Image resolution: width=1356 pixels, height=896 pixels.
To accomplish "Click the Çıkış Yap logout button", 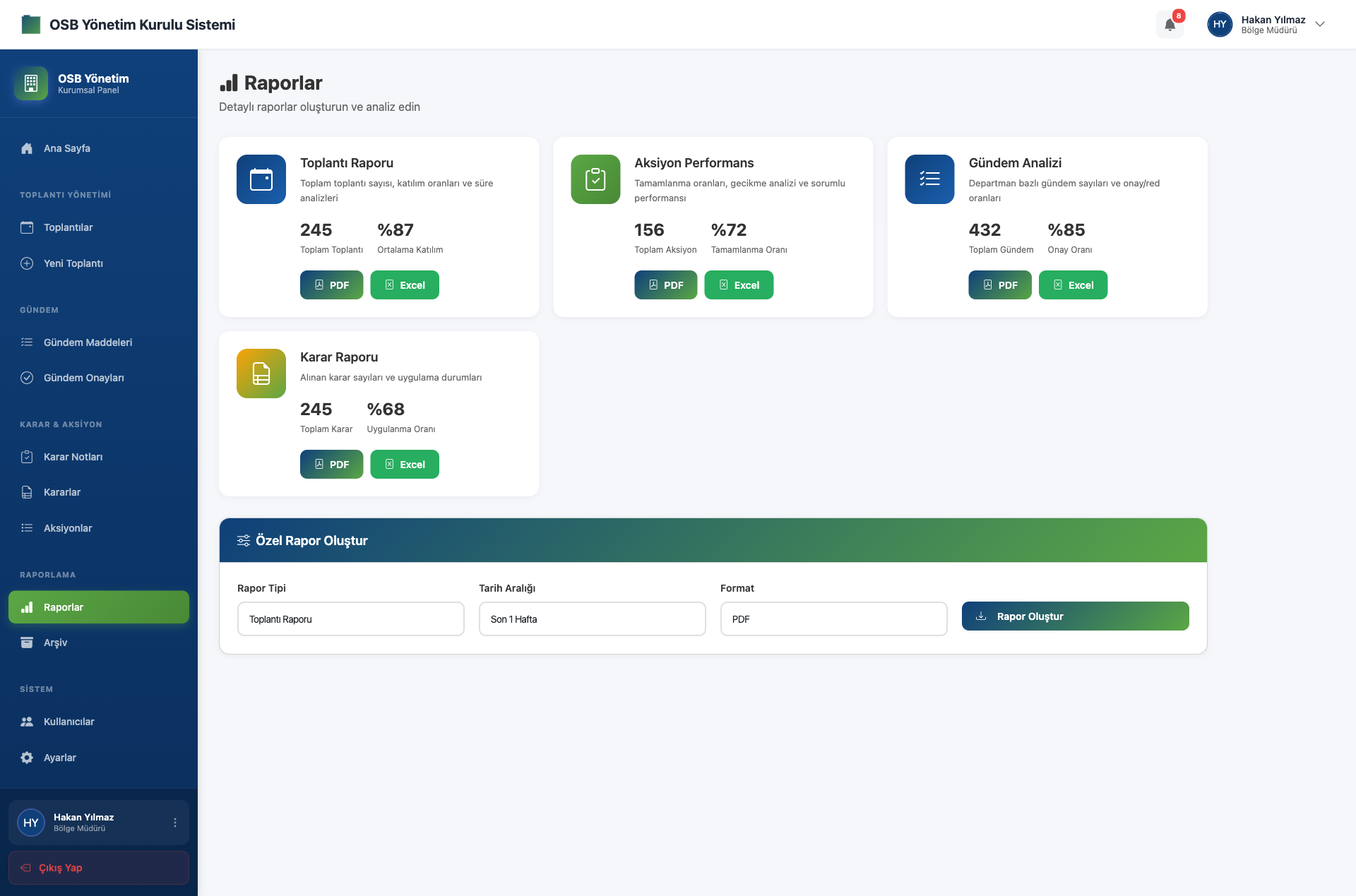I will pos(99,868).
